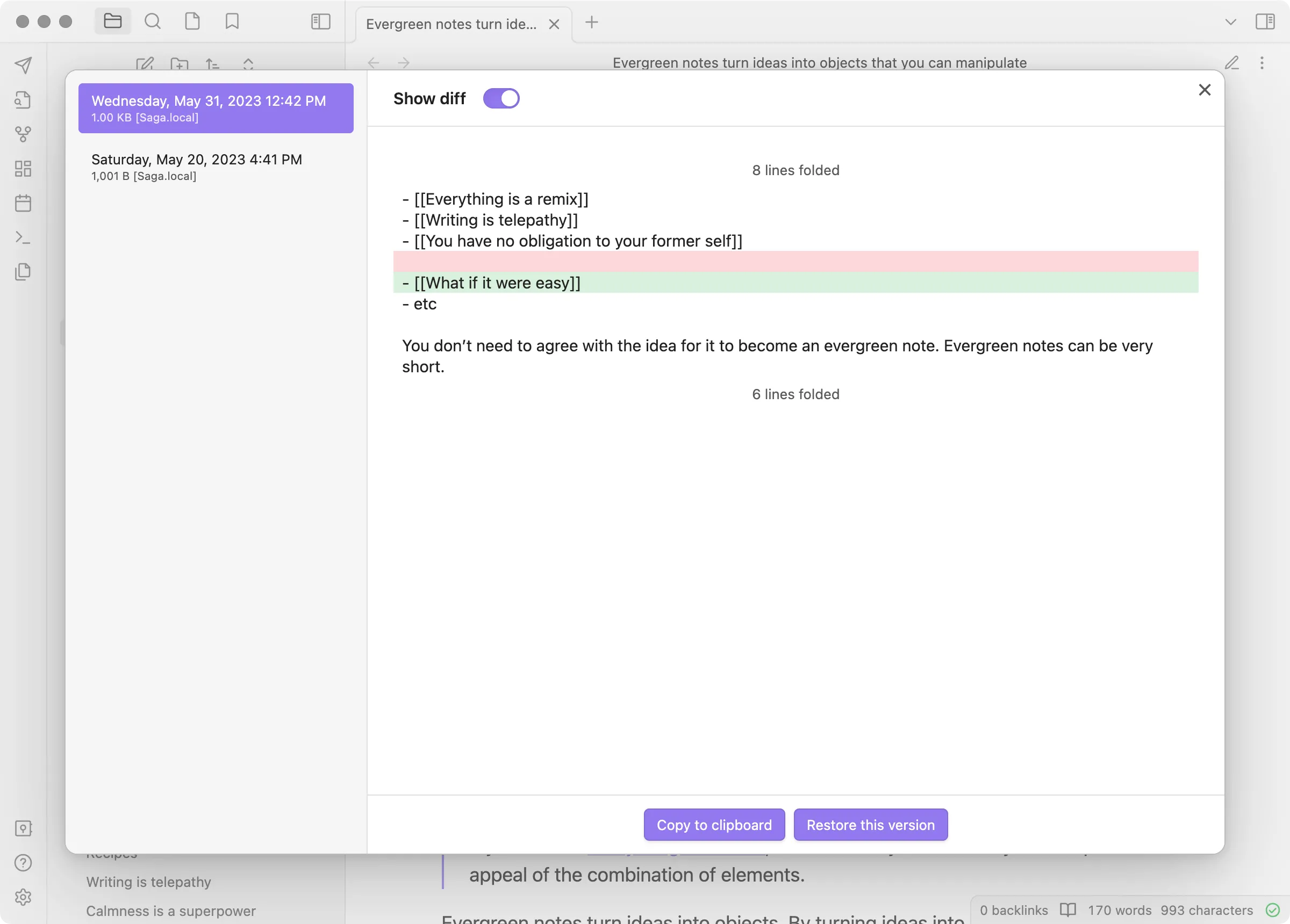Expand the '6 lines folded' section
Image resolution: width=1290 pixels, height=924 pixels.
click(795, 393)
